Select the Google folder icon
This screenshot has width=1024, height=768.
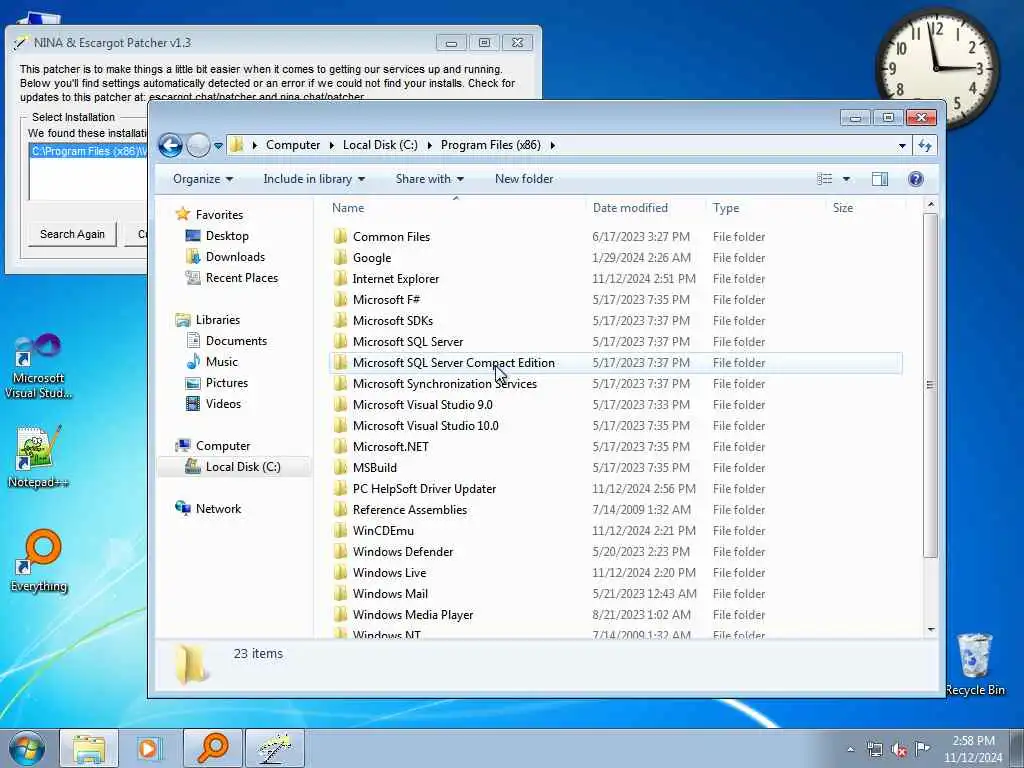[x=340, y=257]
